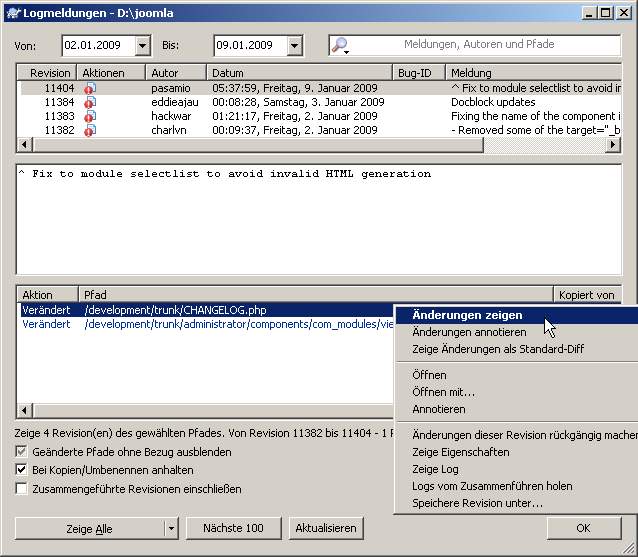The image size is (638, 557).
Task: Click the magnifier search filter icon
Action: (340, 45)
